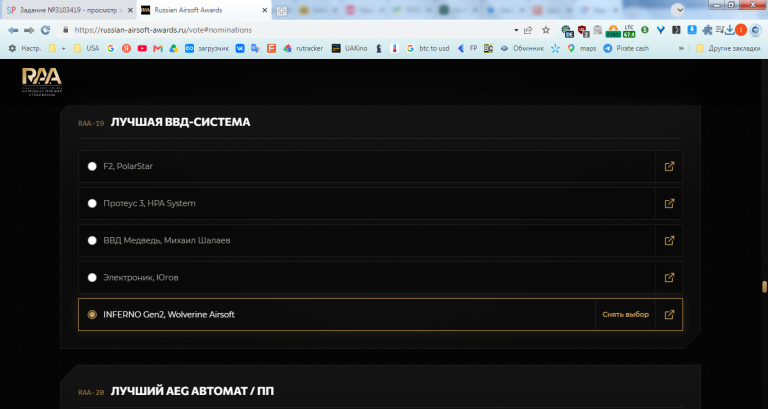
Task: Show hidden bookmarks with the » chevron
Action: point(681,48)
